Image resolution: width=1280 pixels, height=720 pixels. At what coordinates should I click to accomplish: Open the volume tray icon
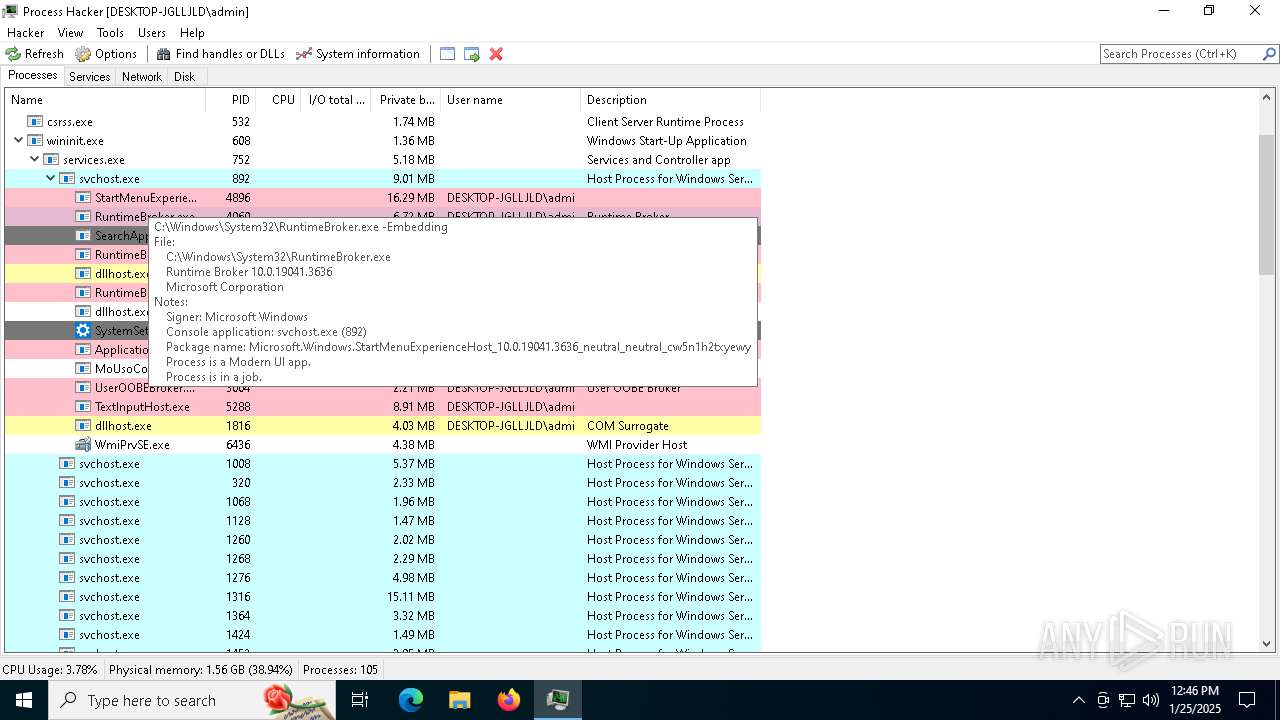[x=1151, y=700]
